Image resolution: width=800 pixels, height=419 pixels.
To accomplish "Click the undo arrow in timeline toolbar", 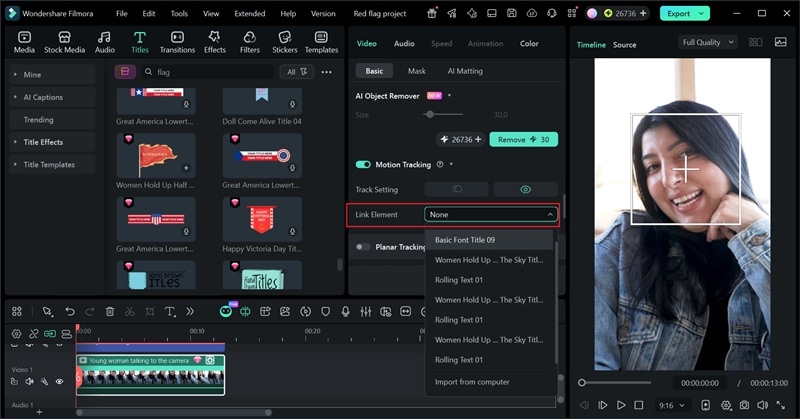I will coord(70,311).
